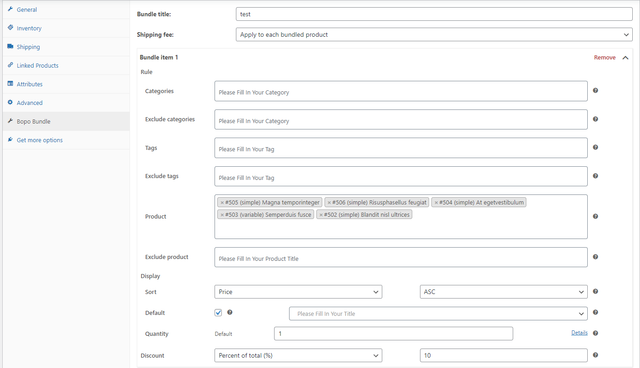Click the Exclude tags input field

click(x=401, y=176)
